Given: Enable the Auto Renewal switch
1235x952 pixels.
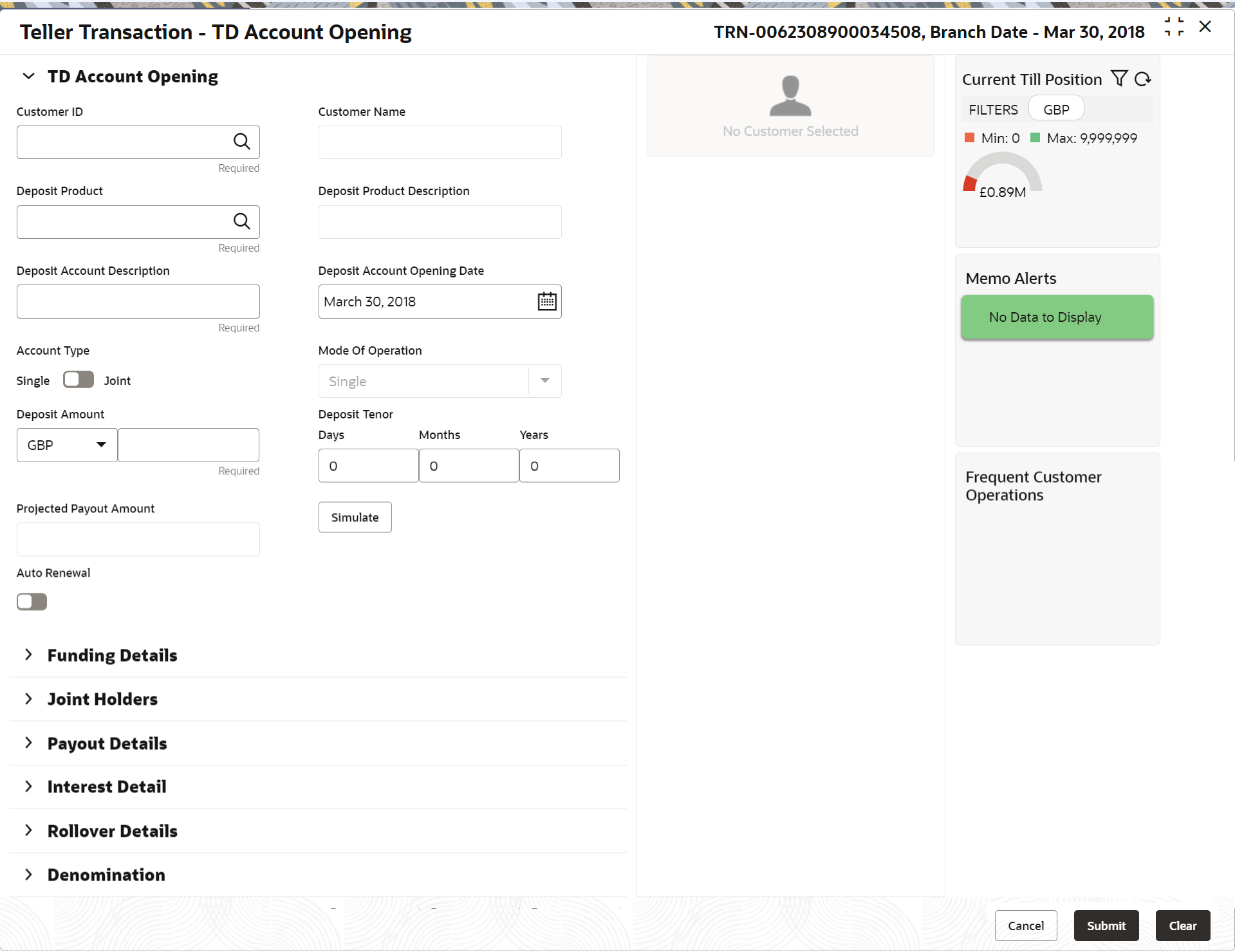Looking at the screenshot, I should click(32, 602).
